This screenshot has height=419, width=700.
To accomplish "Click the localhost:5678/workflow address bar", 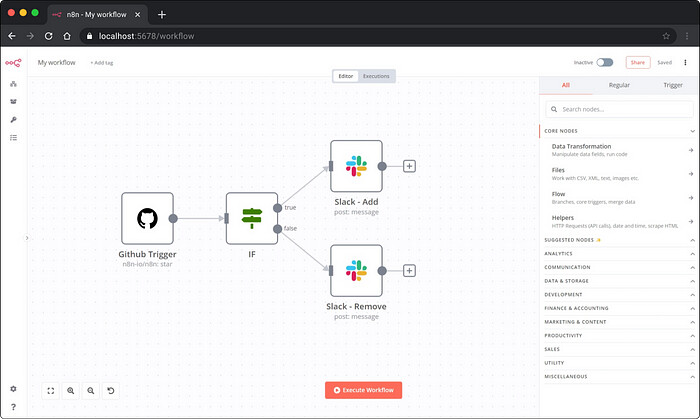I will (x=379, y=36).
